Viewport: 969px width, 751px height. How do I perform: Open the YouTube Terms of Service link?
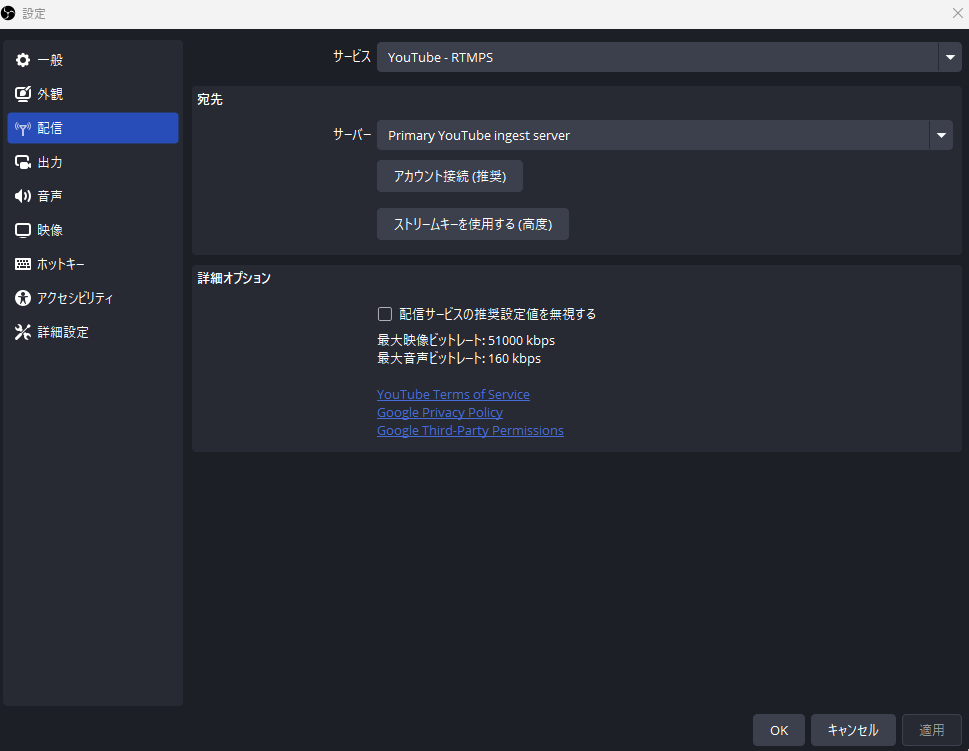click(453, 394)
